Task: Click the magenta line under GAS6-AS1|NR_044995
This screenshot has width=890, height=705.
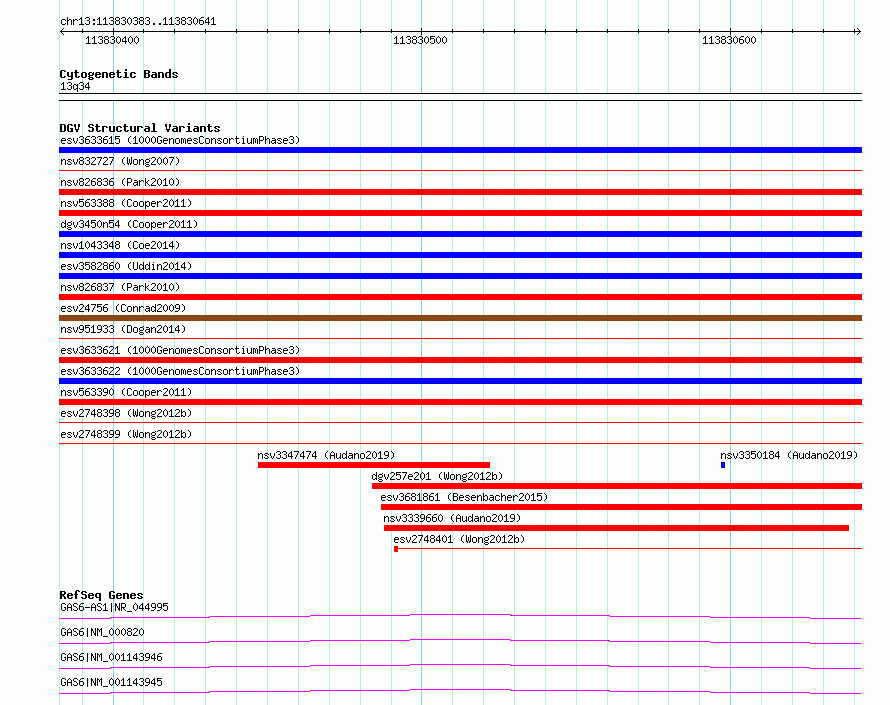Action: [460, 616]
